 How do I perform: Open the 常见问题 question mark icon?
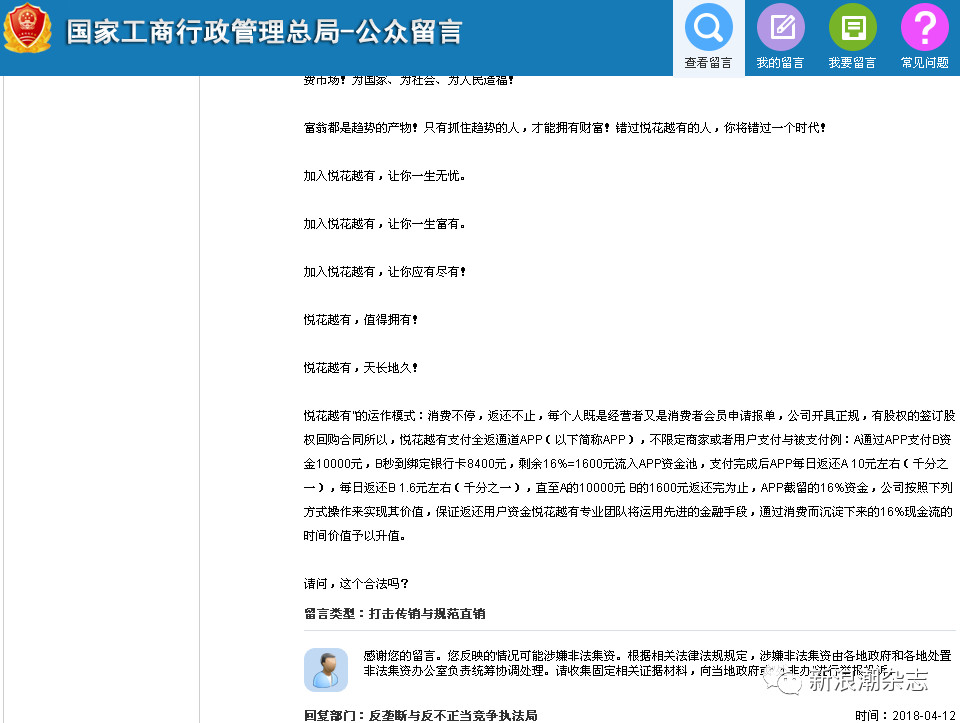[924, 27]
